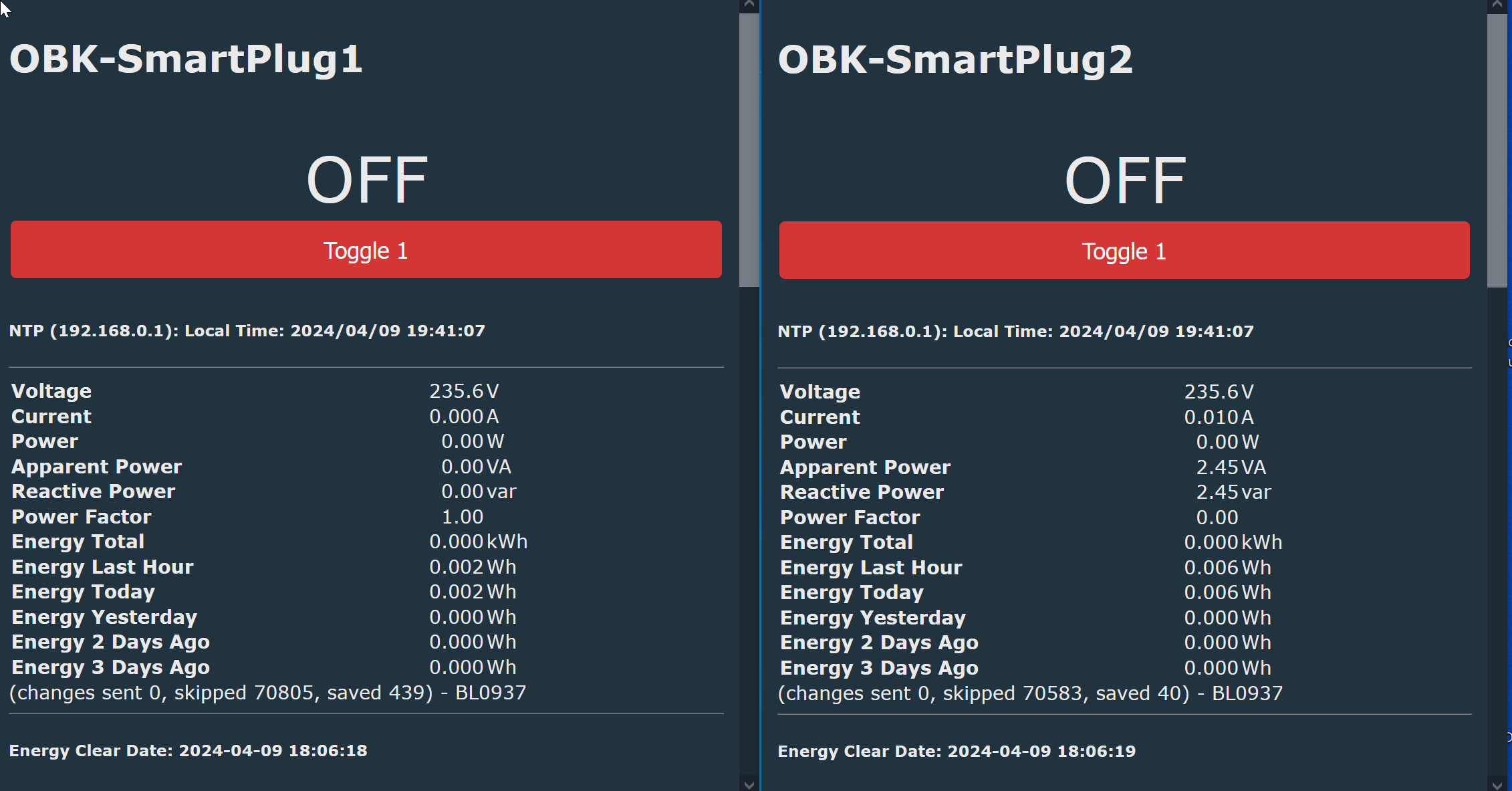
Task: Toggle relay 1 on OBK-SmartPlug2
Action: pyautogui.click(x=1124, y=250)
